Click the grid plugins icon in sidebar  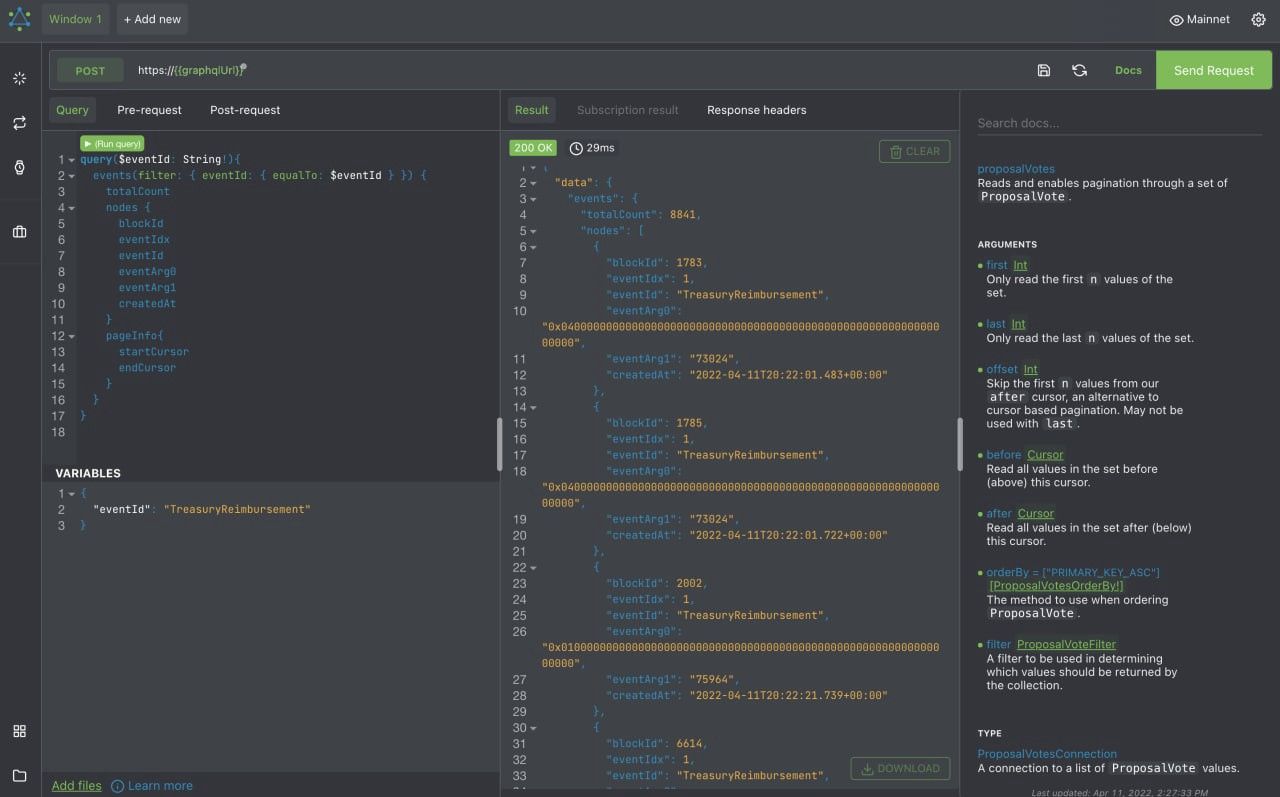[x=19, y=731]
